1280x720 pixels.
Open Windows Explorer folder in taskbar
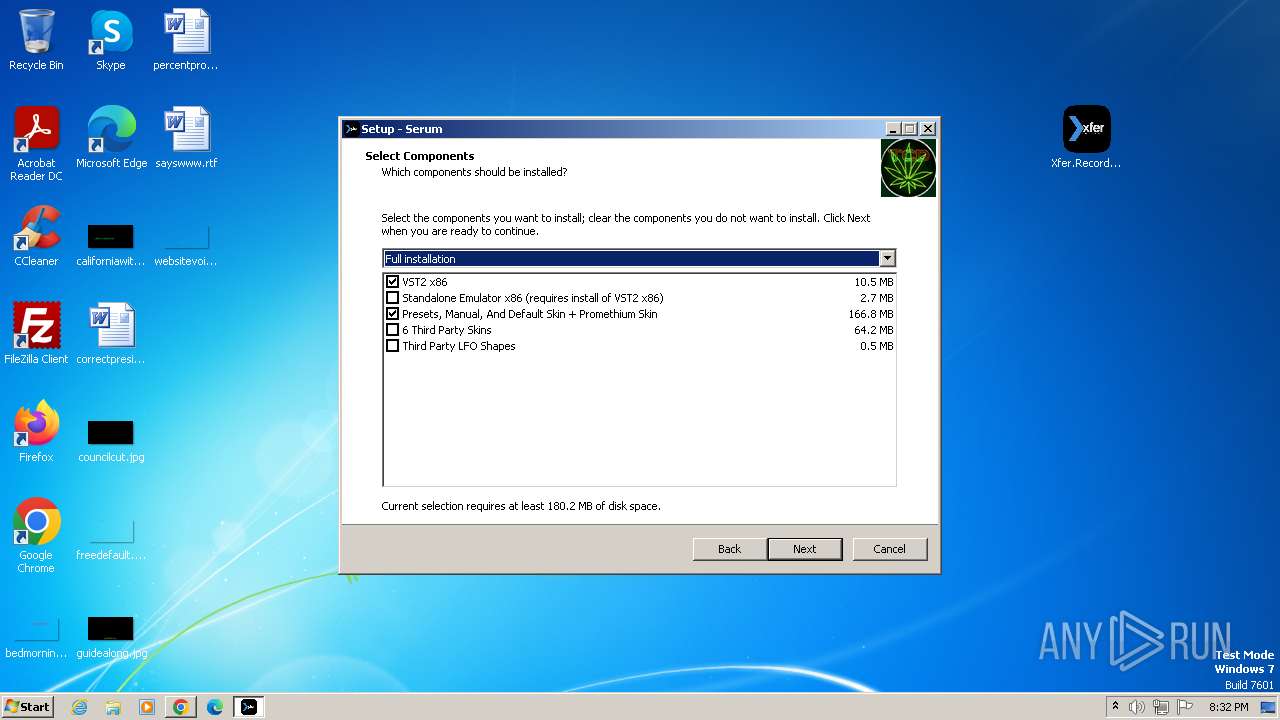113,707
